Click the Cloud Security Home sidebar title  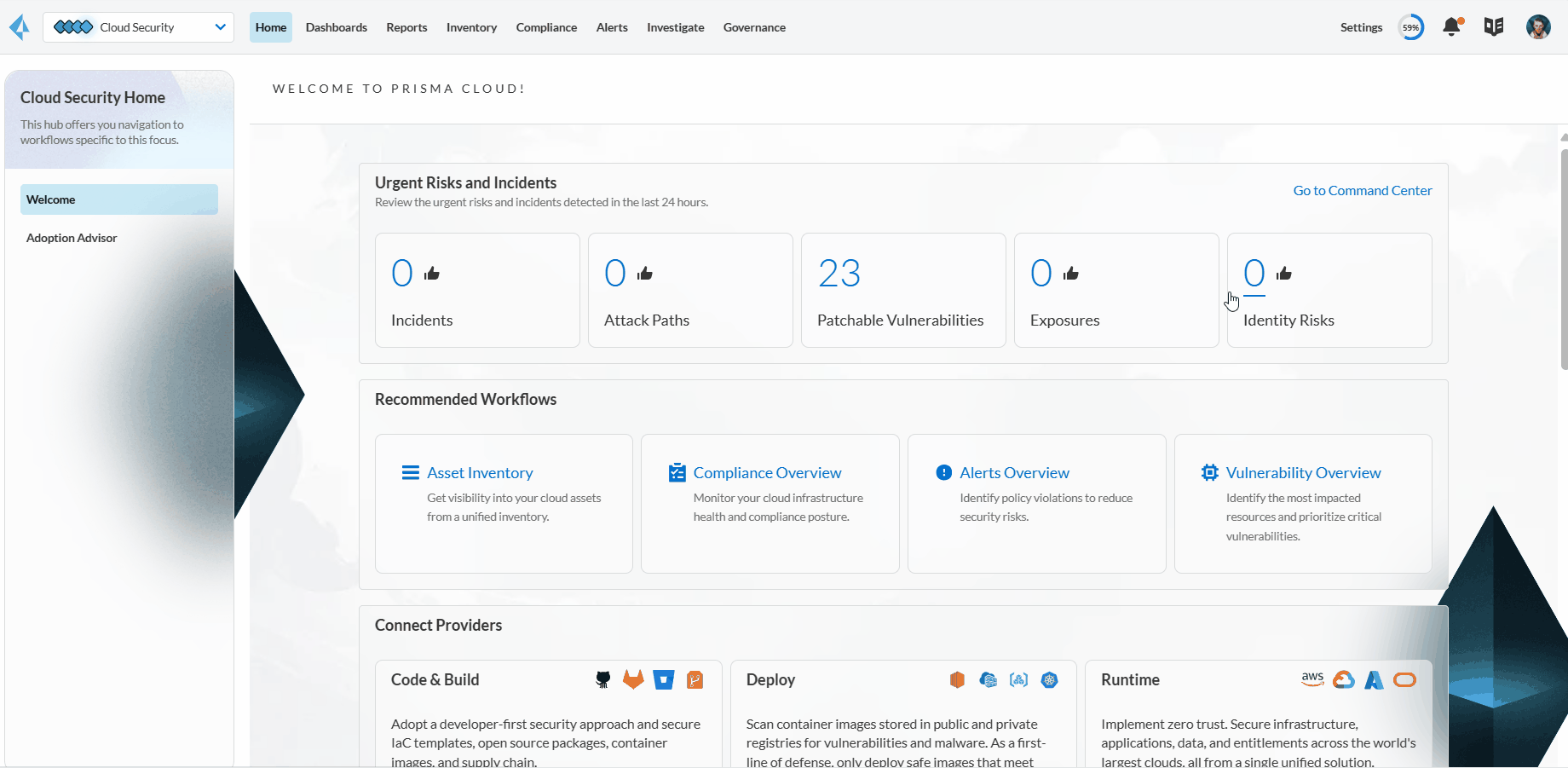93,98
